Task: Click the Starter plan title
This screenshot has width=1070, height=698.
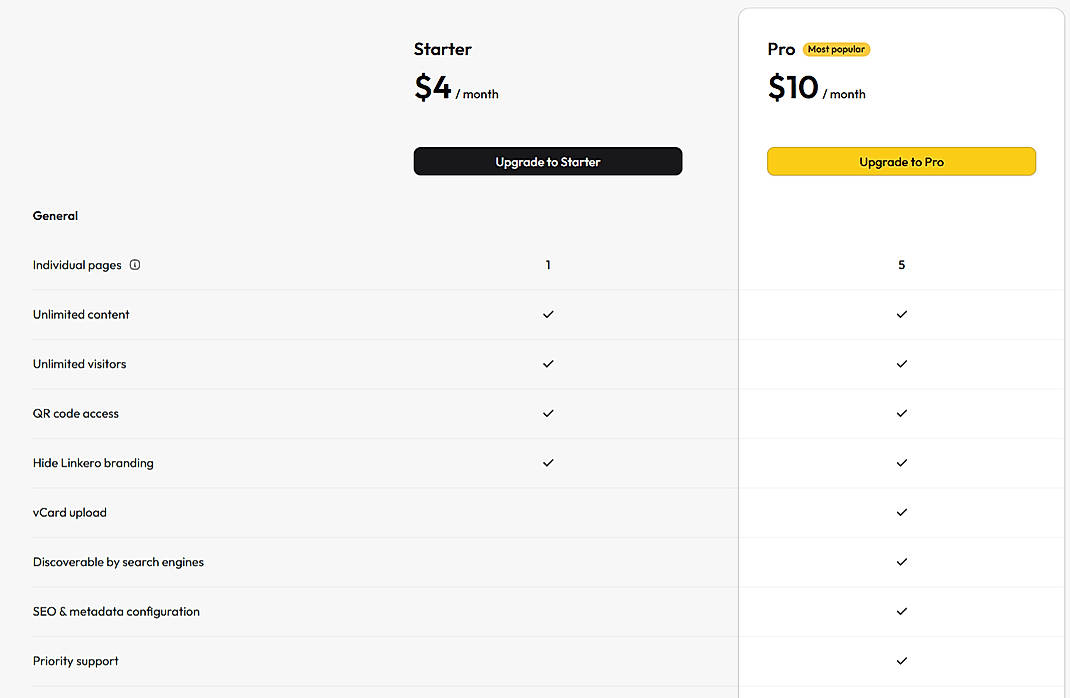Action: (x=442, y=48)
